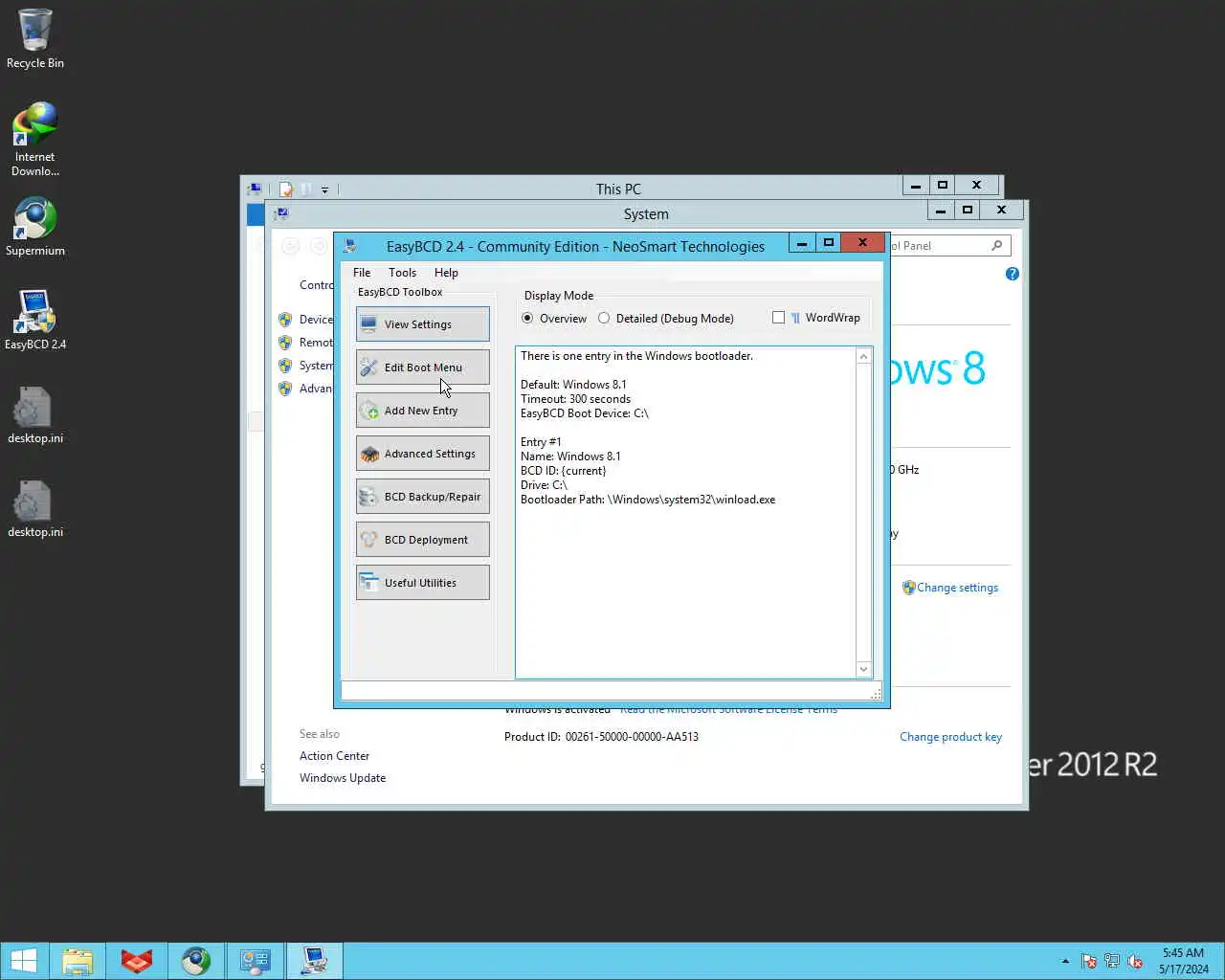Click the 'BCD ID: {current}' line
The width and height of the screenshot is (1225, 980).
(563, 471)
